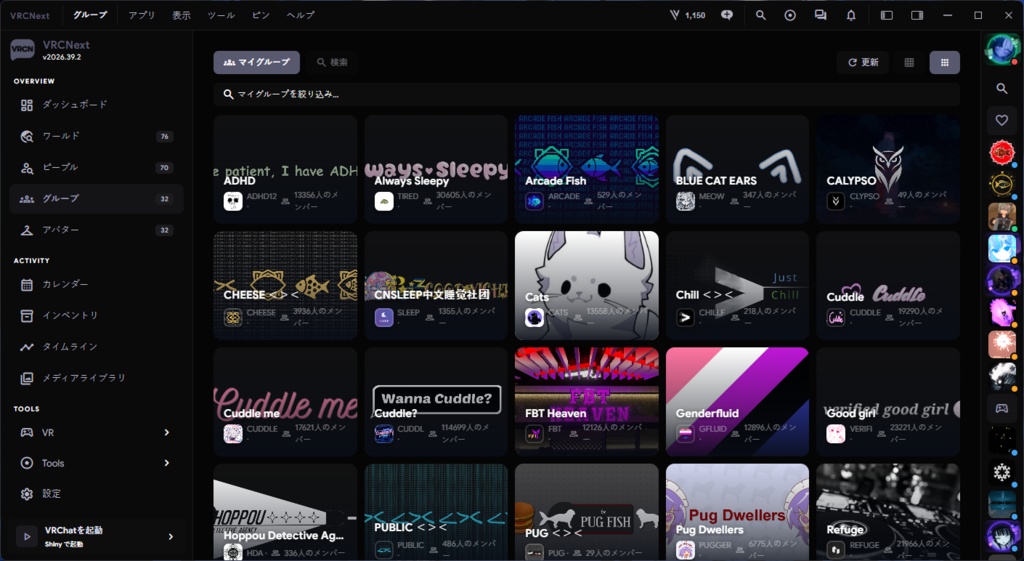The height and width of the screenshot is (561, 1024).
Task: Open the Refuge group card
Action: pos(888,512)
